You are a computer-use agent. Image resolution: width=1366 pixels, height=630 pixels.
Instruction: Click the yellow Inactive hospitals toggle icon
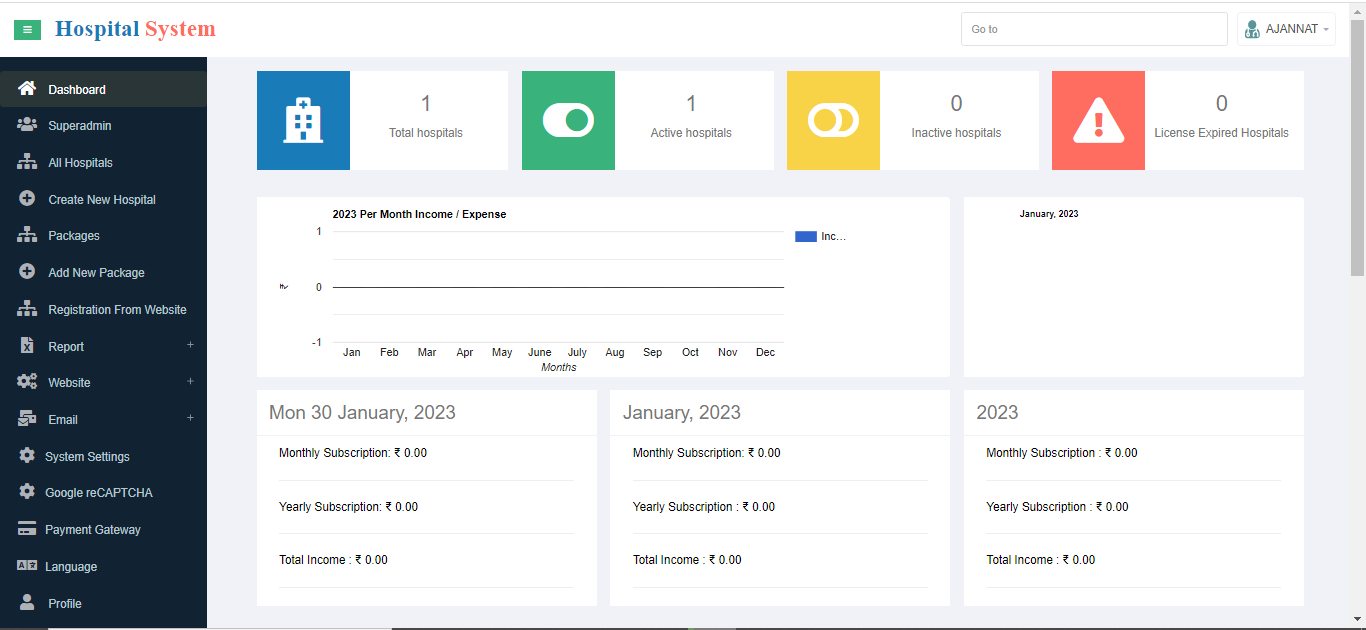pos(833,121)
